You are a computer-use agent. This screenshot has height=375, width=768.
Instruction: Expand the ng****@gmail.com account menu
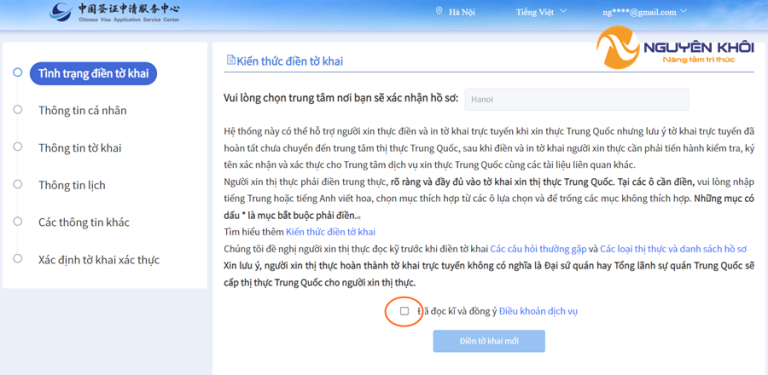click(x=645, y=12)
